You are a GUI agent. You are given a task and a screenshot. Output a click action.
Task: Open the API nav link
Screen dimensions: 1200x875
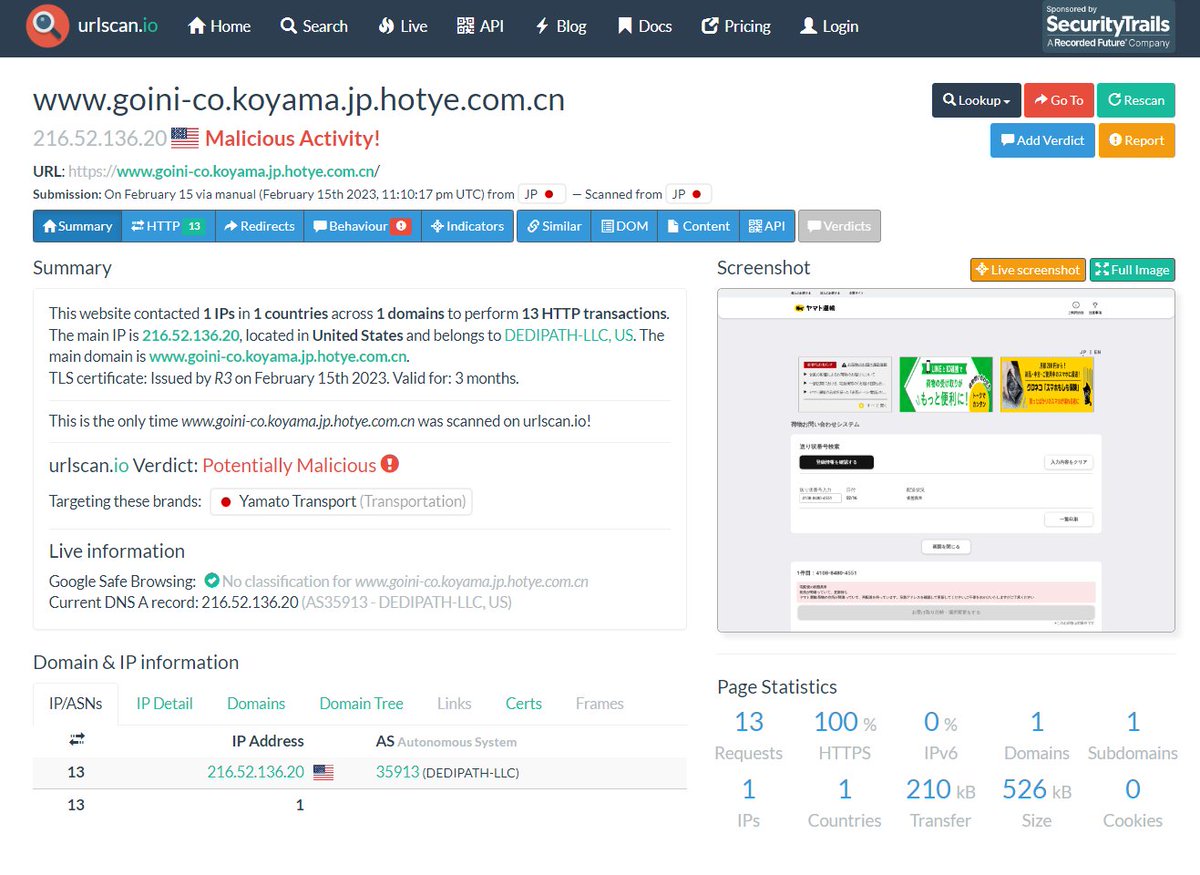[480, 26]
